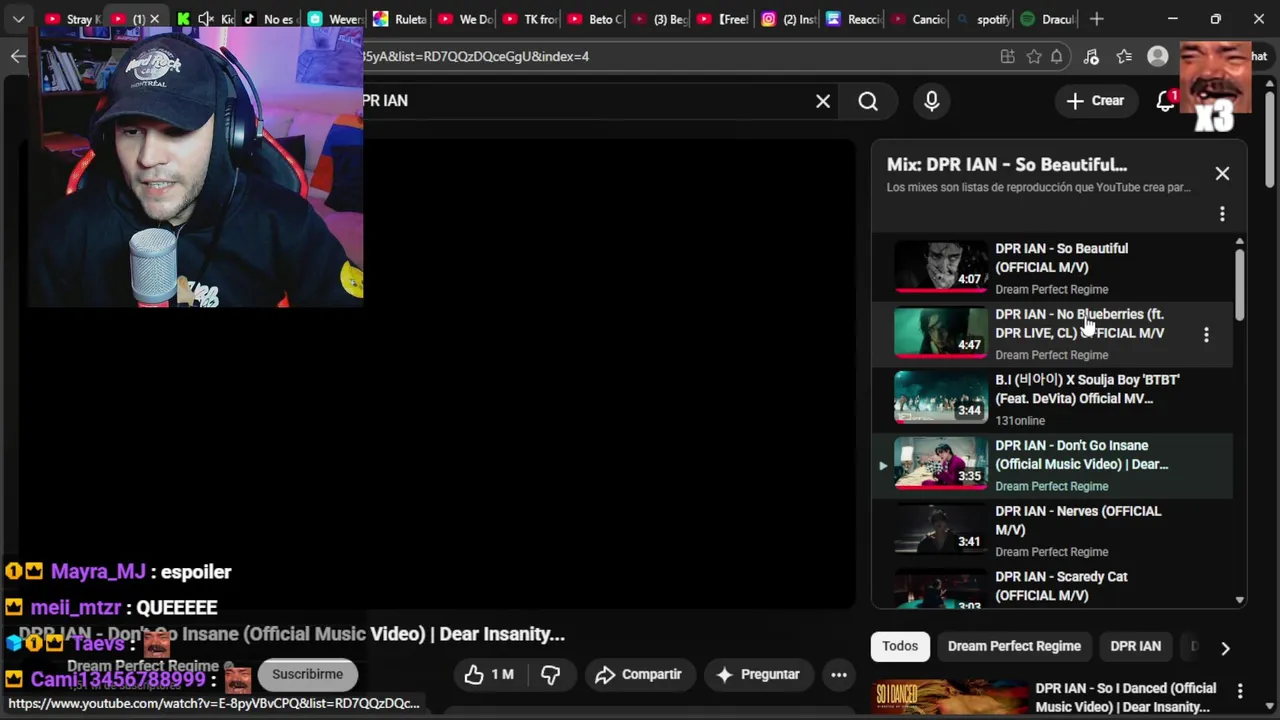Start voice search with the microphone icon
Screen dimensions: 1280x720
click(x=932, y=101)
